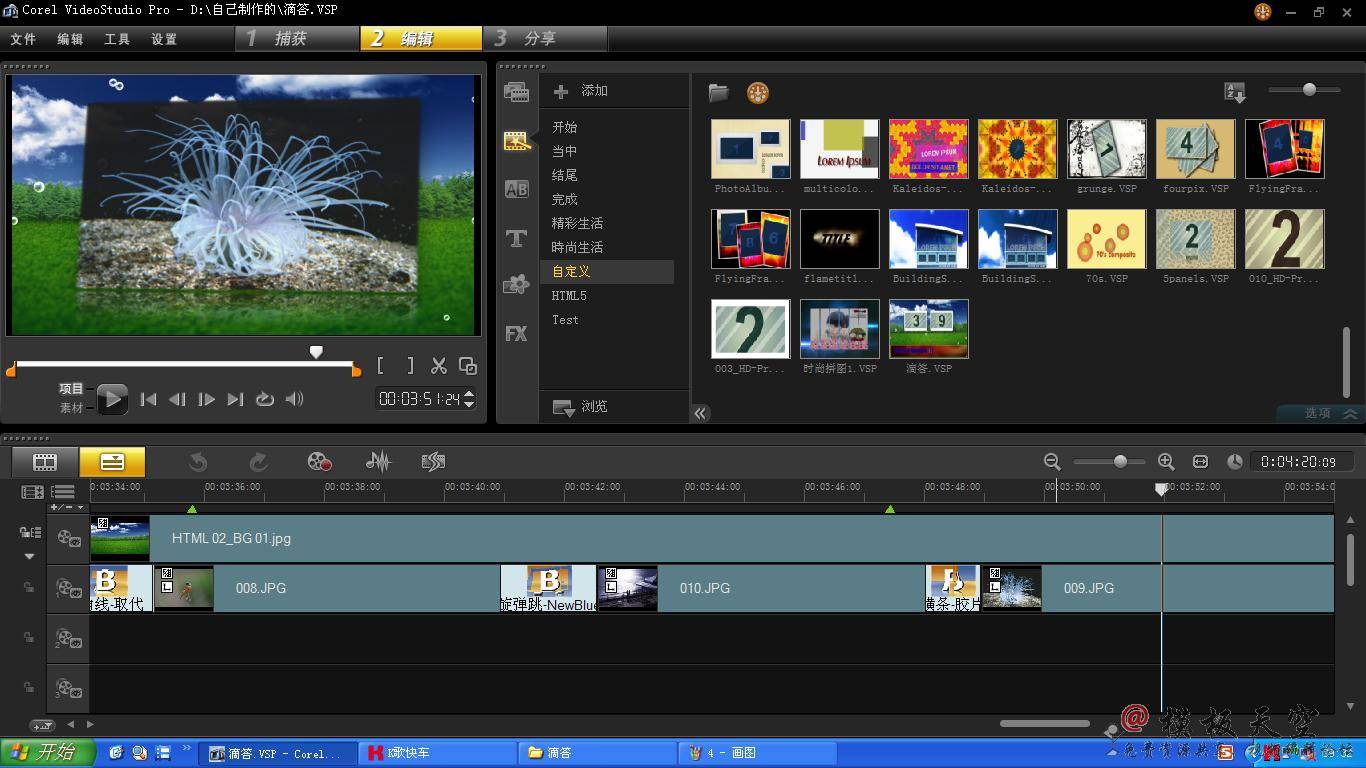Open the library folder icon

coord(718,93)
